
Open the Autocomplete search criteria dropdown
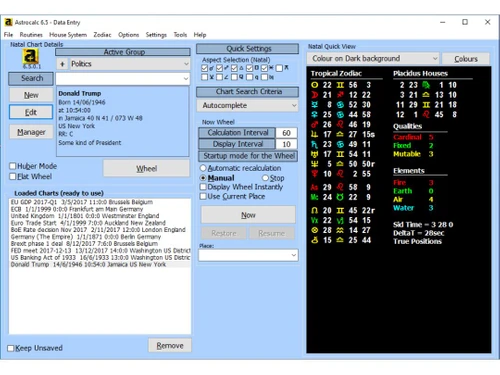294,105
